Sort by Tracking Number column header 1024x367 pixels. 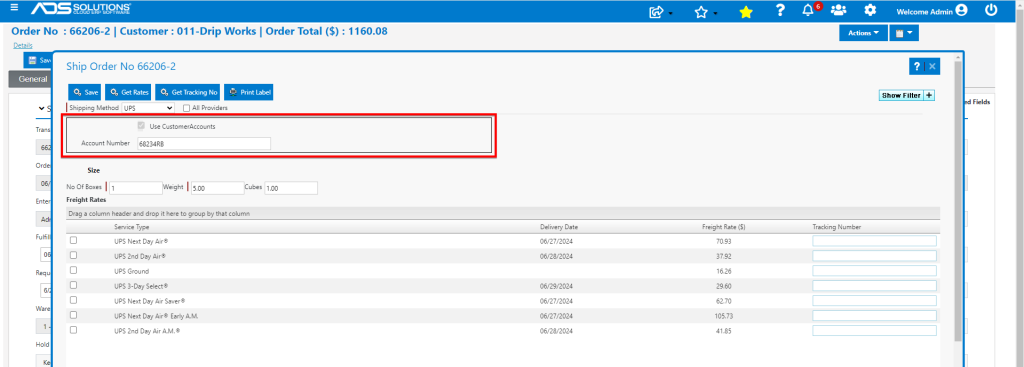[x=837, y=227]
